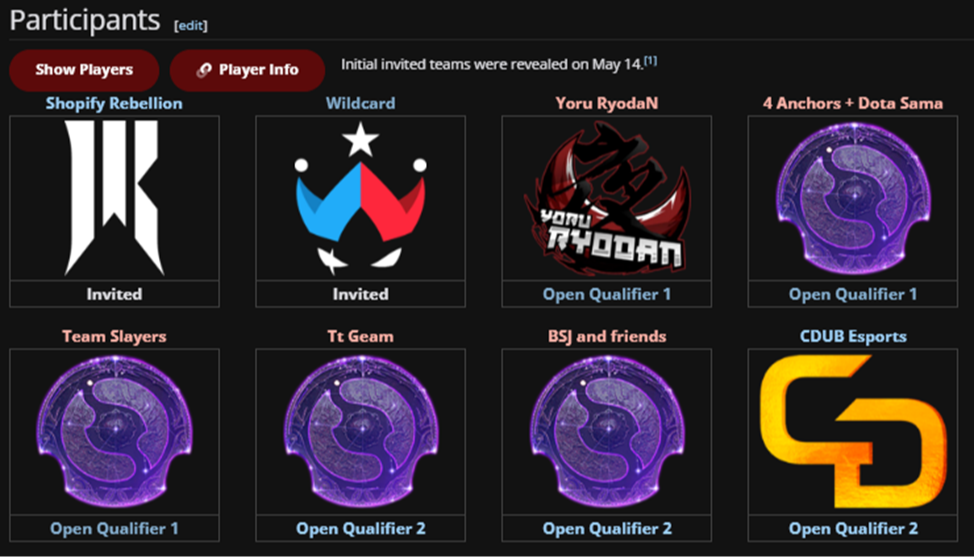The image size is (974, 557).
Task: Click the Shopify Rebellion team logo
Action: [x=114, y=198]
